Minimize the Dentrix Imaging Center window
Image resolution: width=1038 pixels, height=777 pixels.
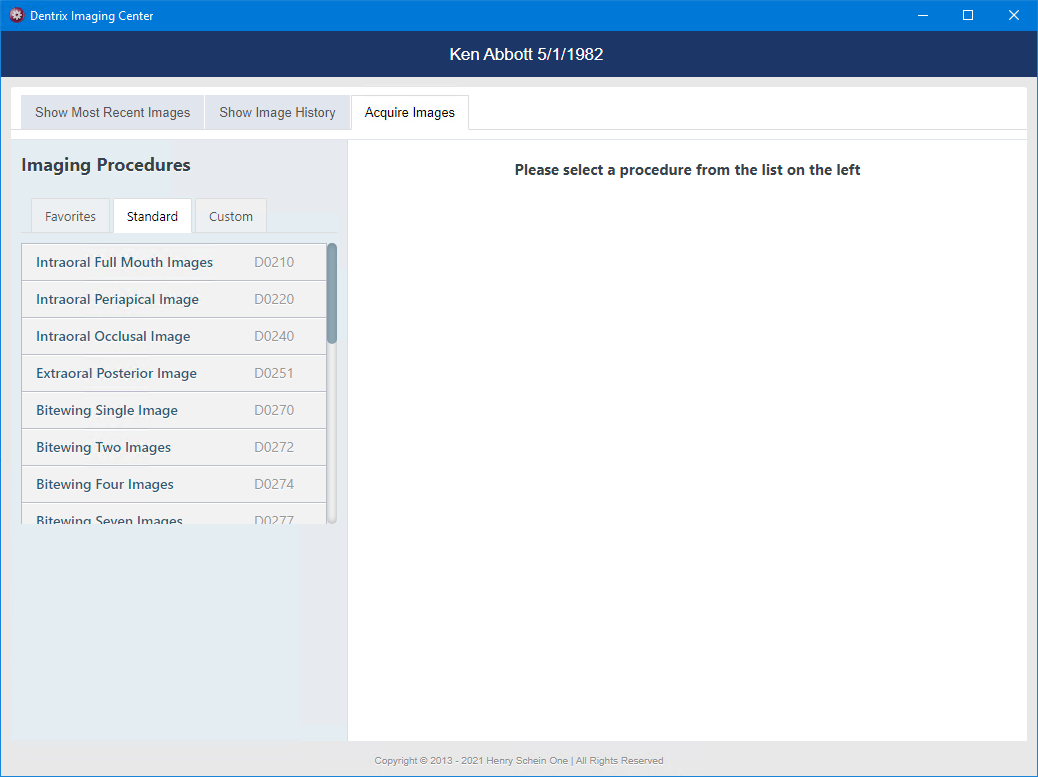coord(922,16)
